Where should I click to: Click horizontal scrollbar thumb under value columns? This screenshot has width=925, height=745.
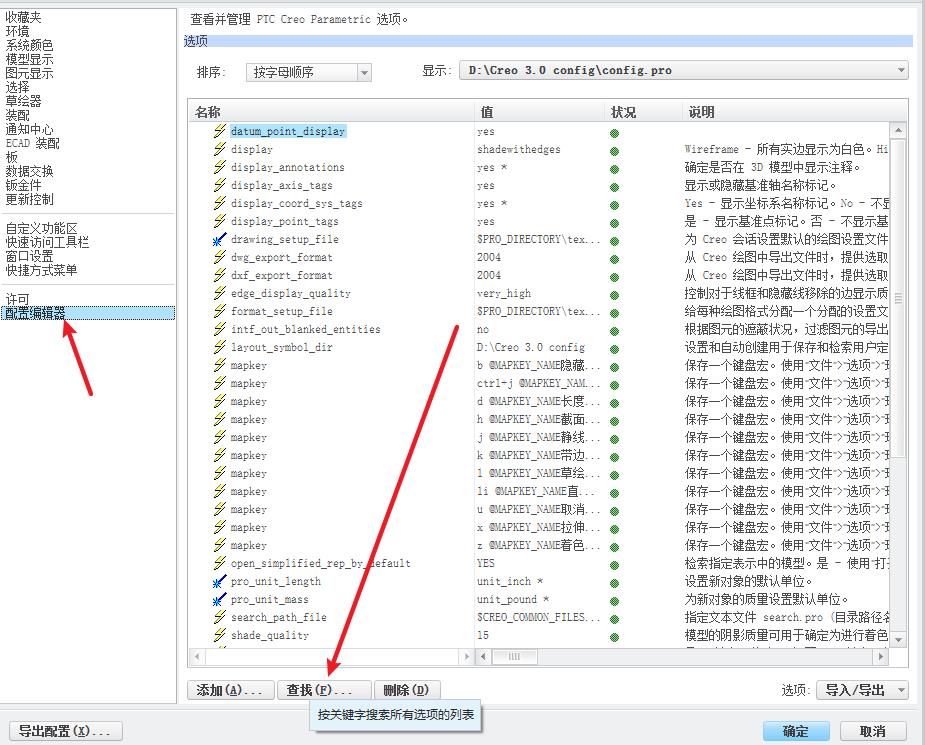click(514, 657)
